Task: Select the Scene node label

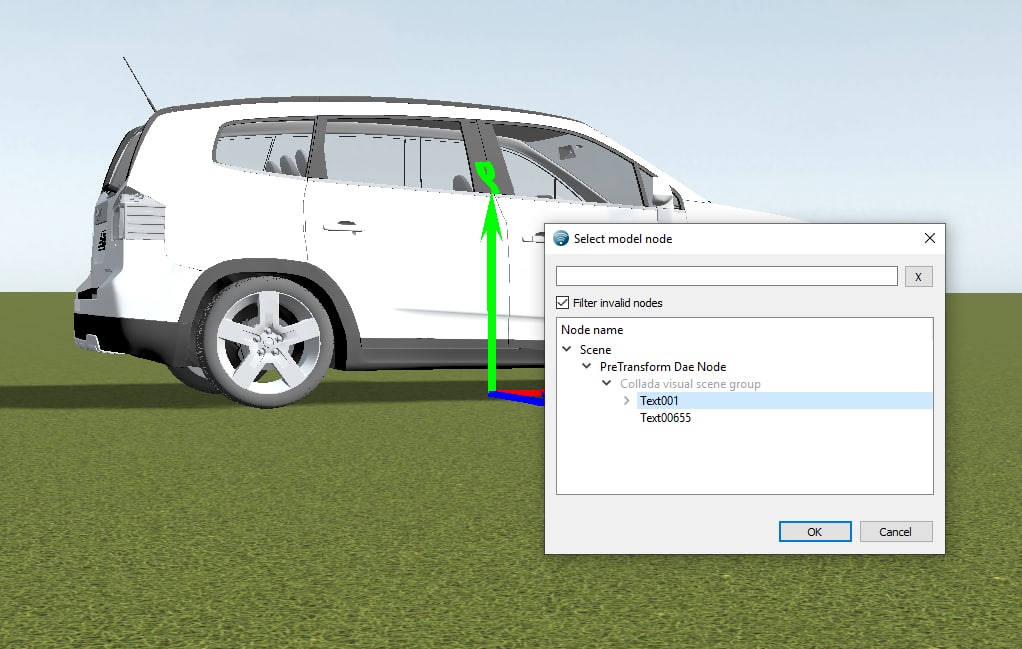Action: (596, 350)
